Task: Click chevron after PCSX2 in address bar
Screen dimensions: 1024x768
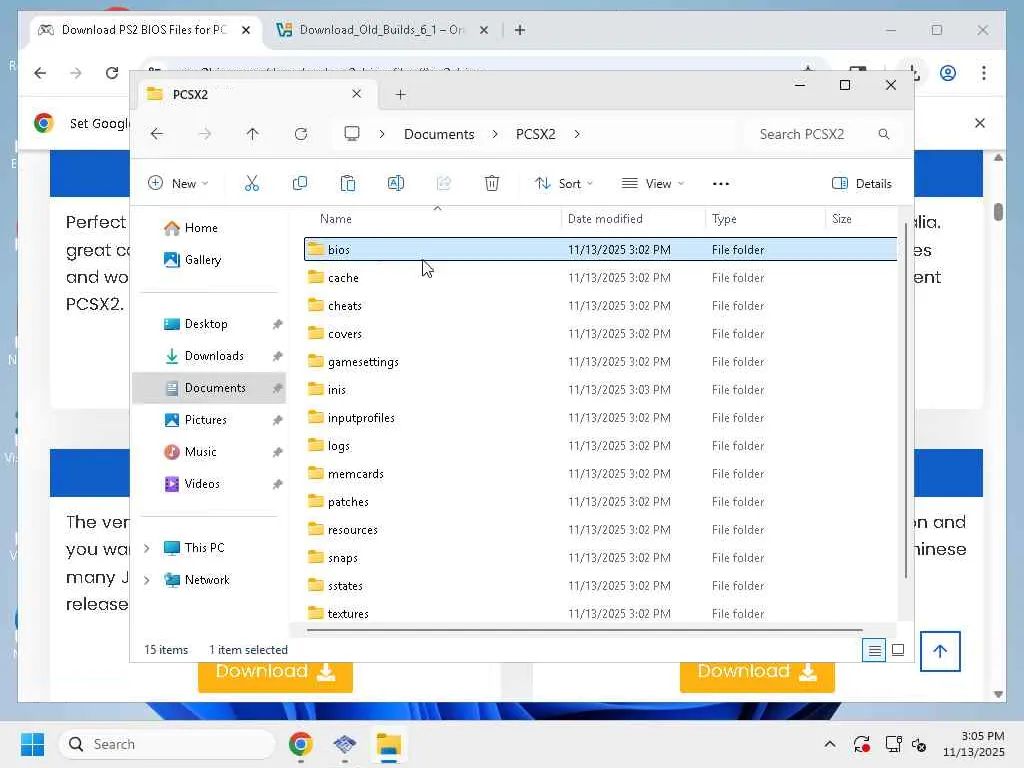Action: click(x=577, y=134)
